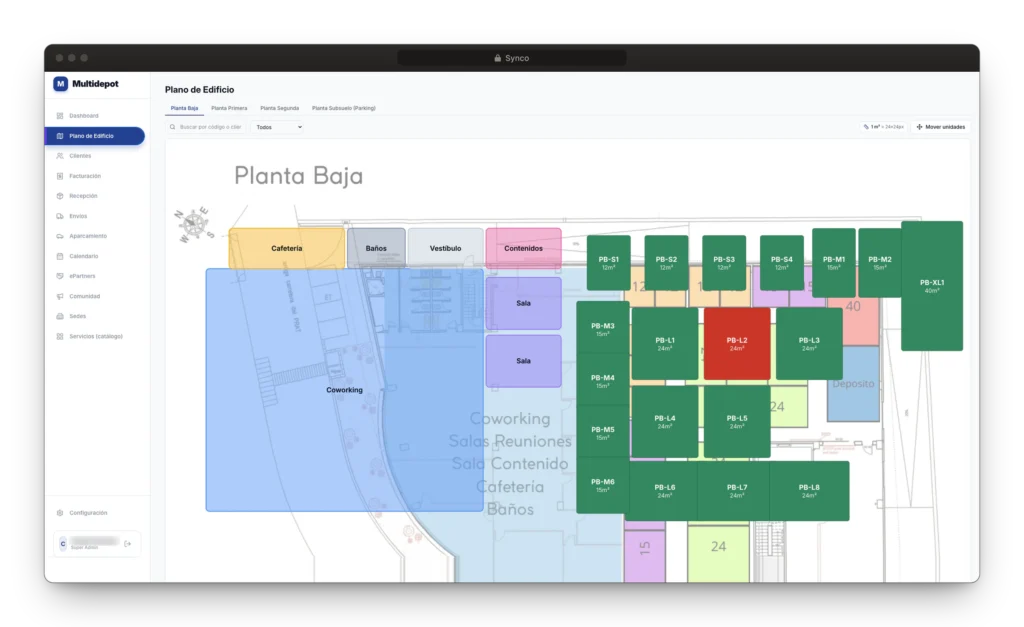Open the Planta Subsuelo (Parking) tab
This screenshot has height=627, width=1024.
click(344, 108)
